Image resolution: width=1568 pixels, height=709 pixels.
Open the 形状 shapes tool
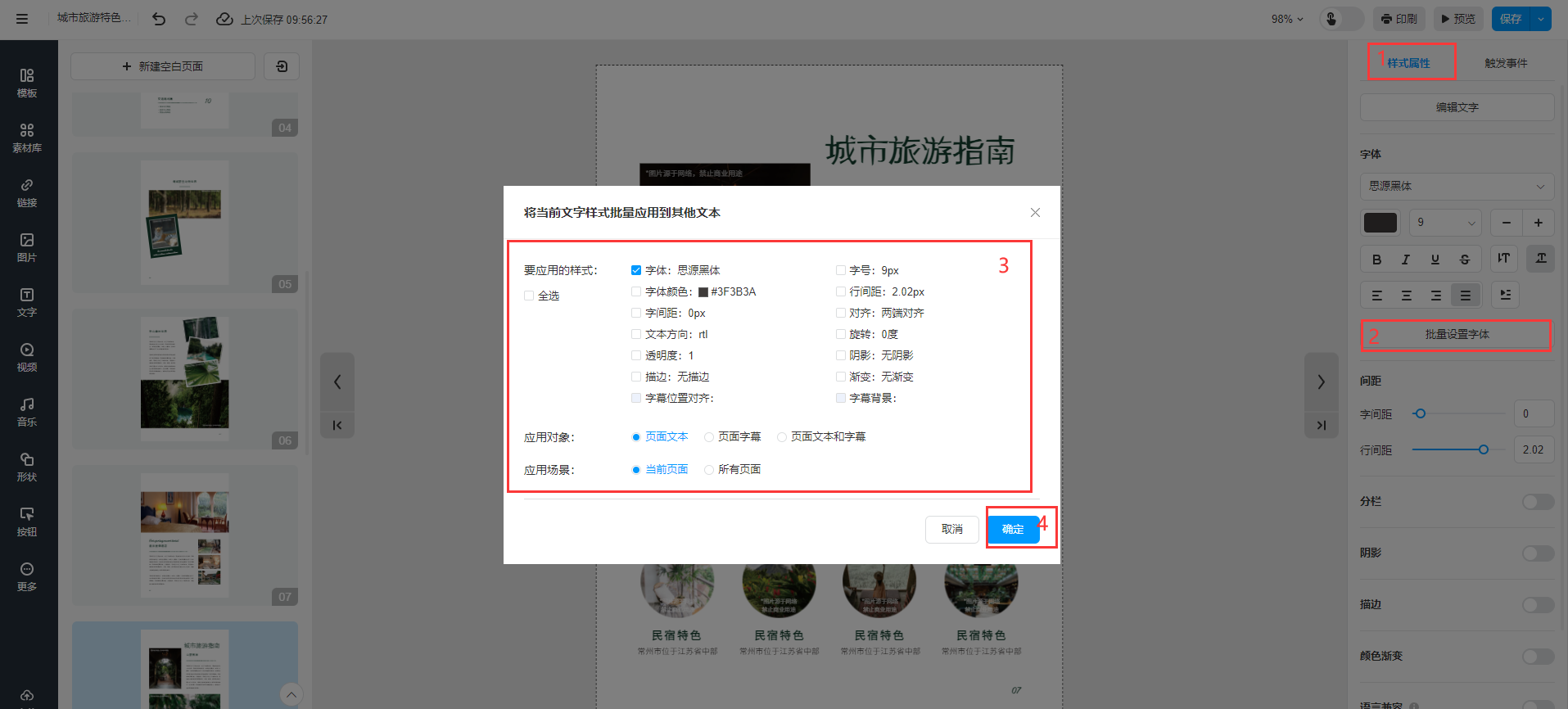point(27,467)
